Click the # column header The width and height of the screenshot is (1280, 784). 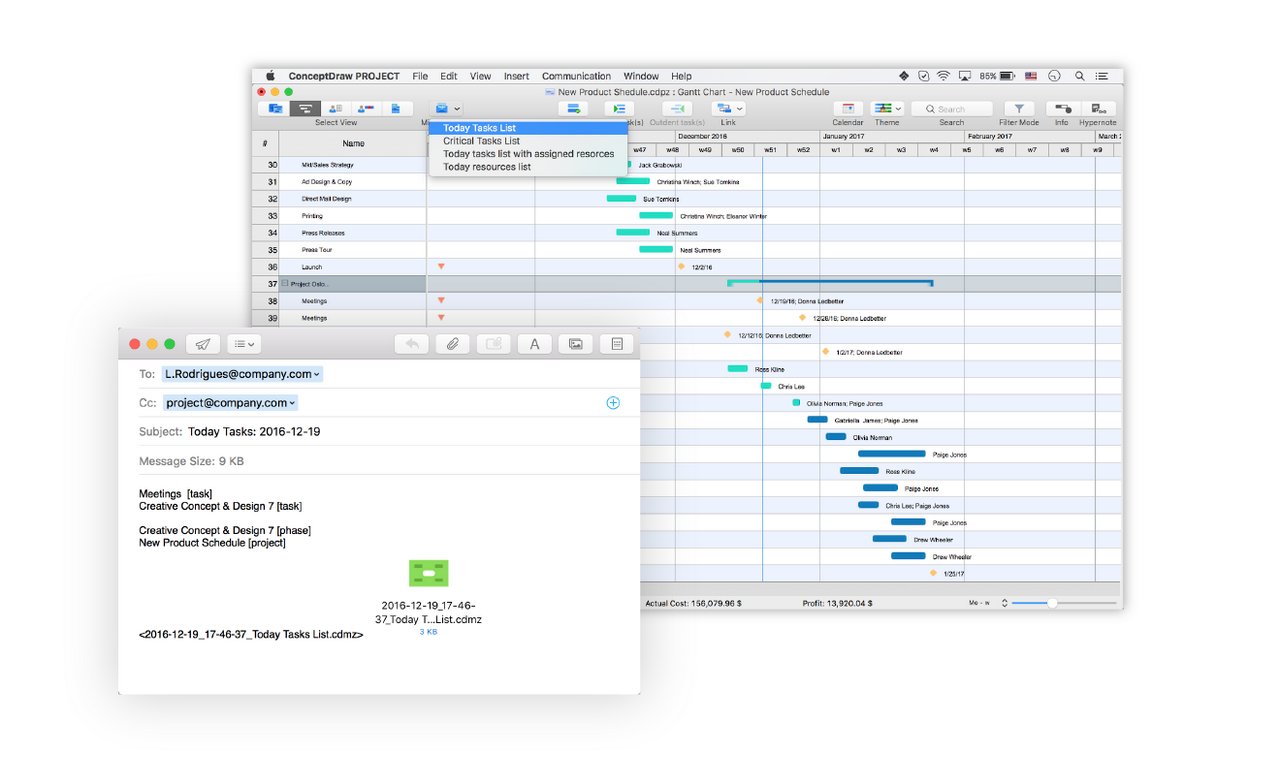click(265, 143)
